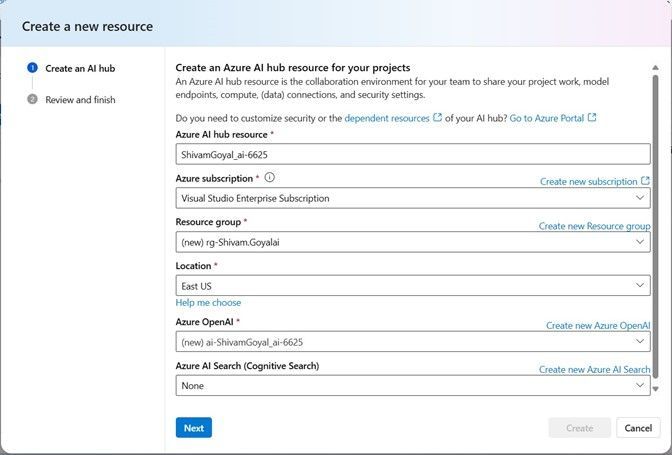Click the Azure subscription info icon
The image size is (672, 455).
click(270, 178)
